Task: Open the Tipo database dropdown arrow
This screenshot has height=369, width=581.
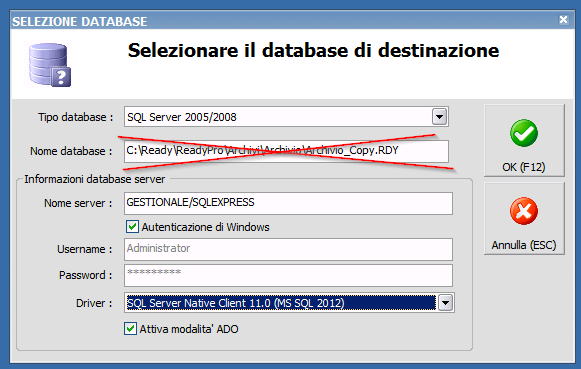Action: point(439,117)
